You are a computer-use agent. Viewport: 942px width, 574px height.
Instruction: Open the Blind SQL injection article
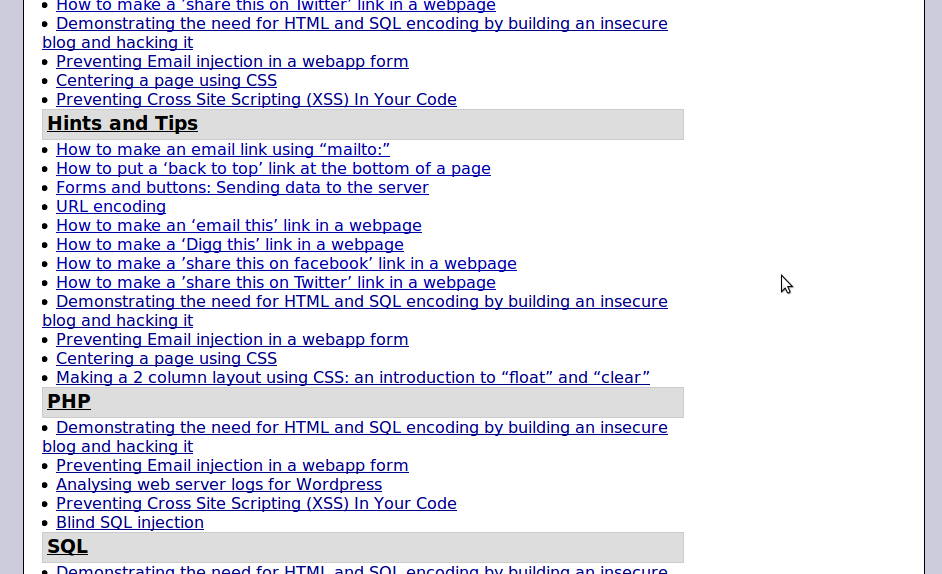tap(130, 522)
